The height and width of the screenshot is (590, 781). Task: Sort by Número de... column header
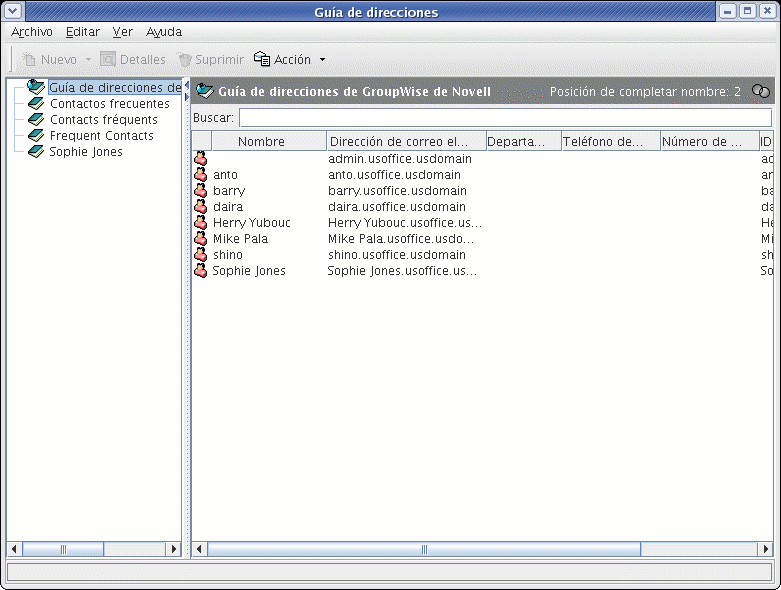pyautogui.click(x=709, y=141)
